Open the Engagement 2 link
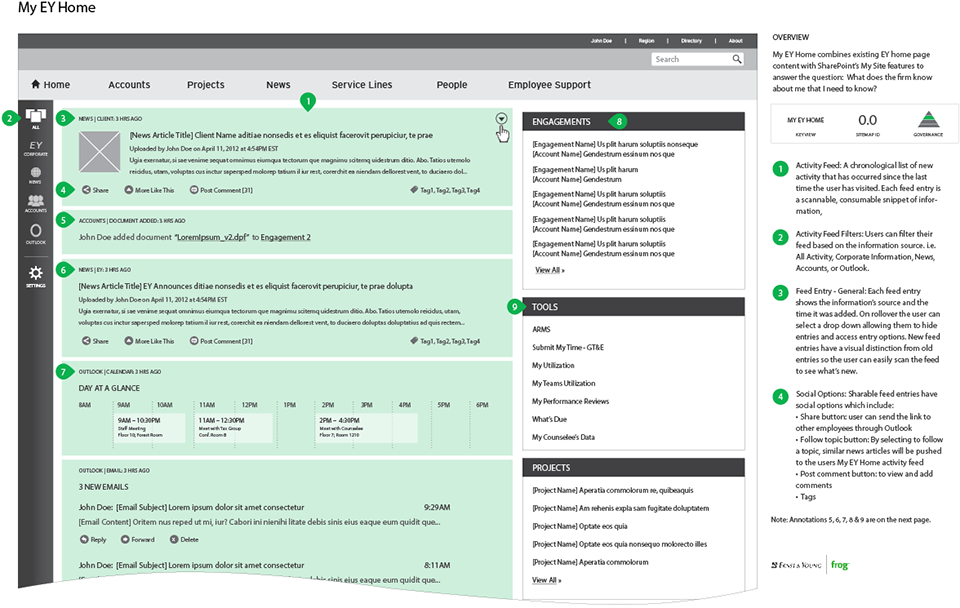Image resolution: width=960 pixels, height=608 pixels. pos(285,238)
